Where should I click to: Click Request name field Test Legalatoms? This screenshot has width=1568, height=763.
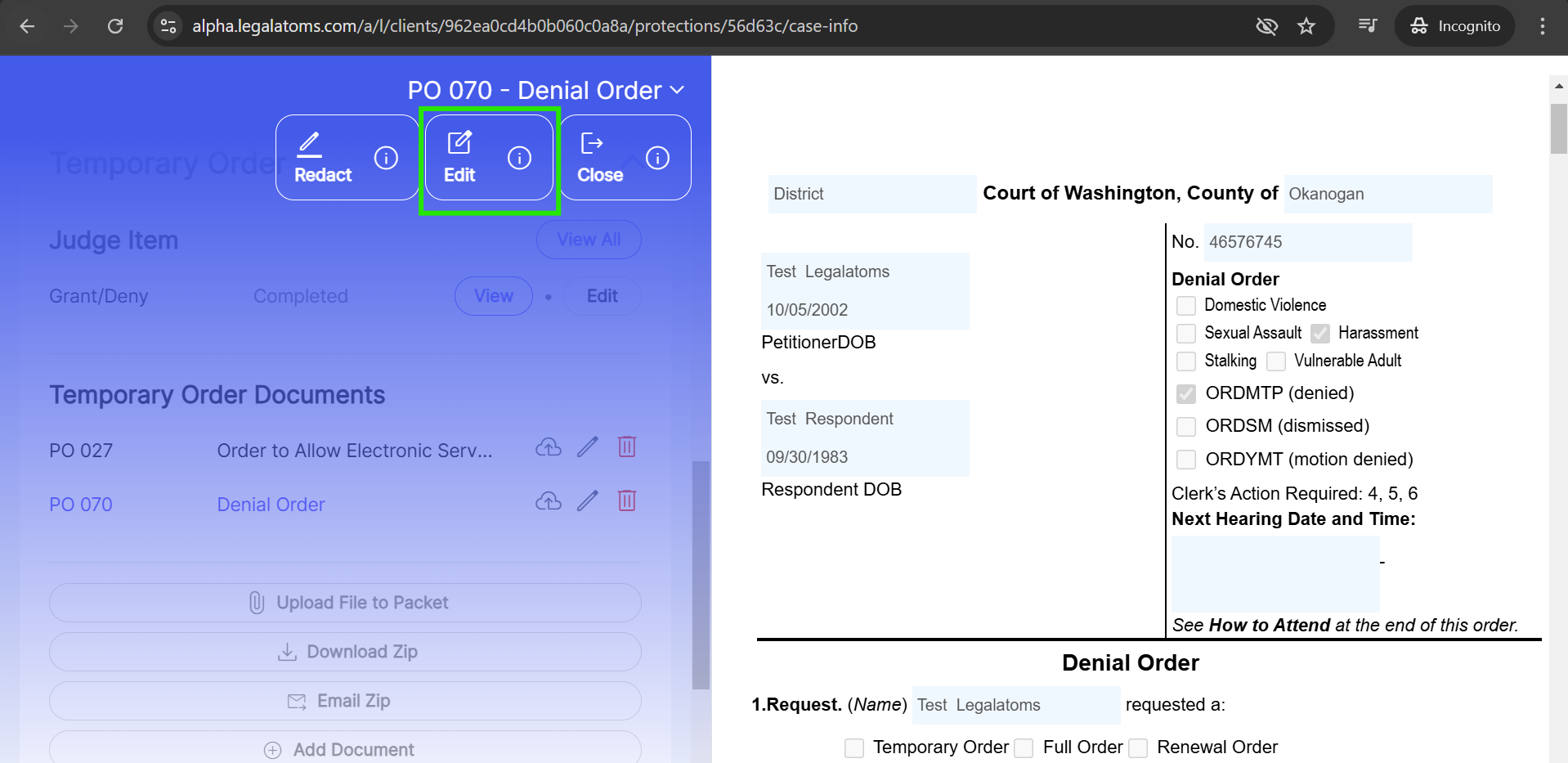pyautogui.click(x=1016, y=705)
